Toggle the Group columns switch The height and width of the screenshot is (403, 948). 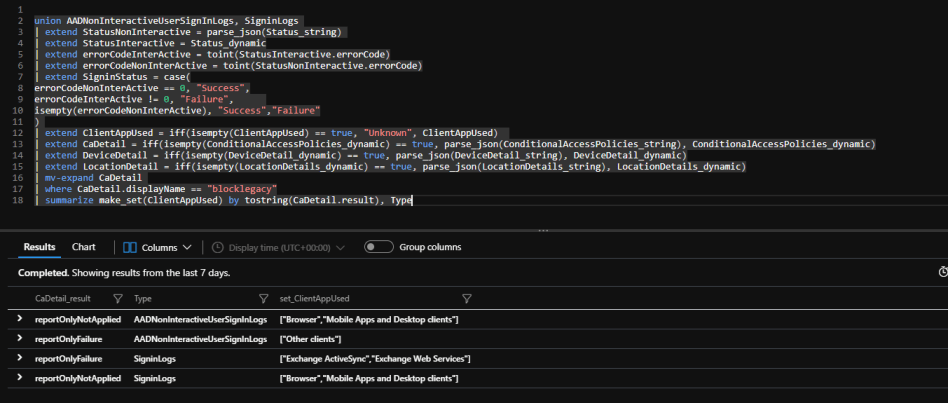pyautogui.click(x=378, y=247)
